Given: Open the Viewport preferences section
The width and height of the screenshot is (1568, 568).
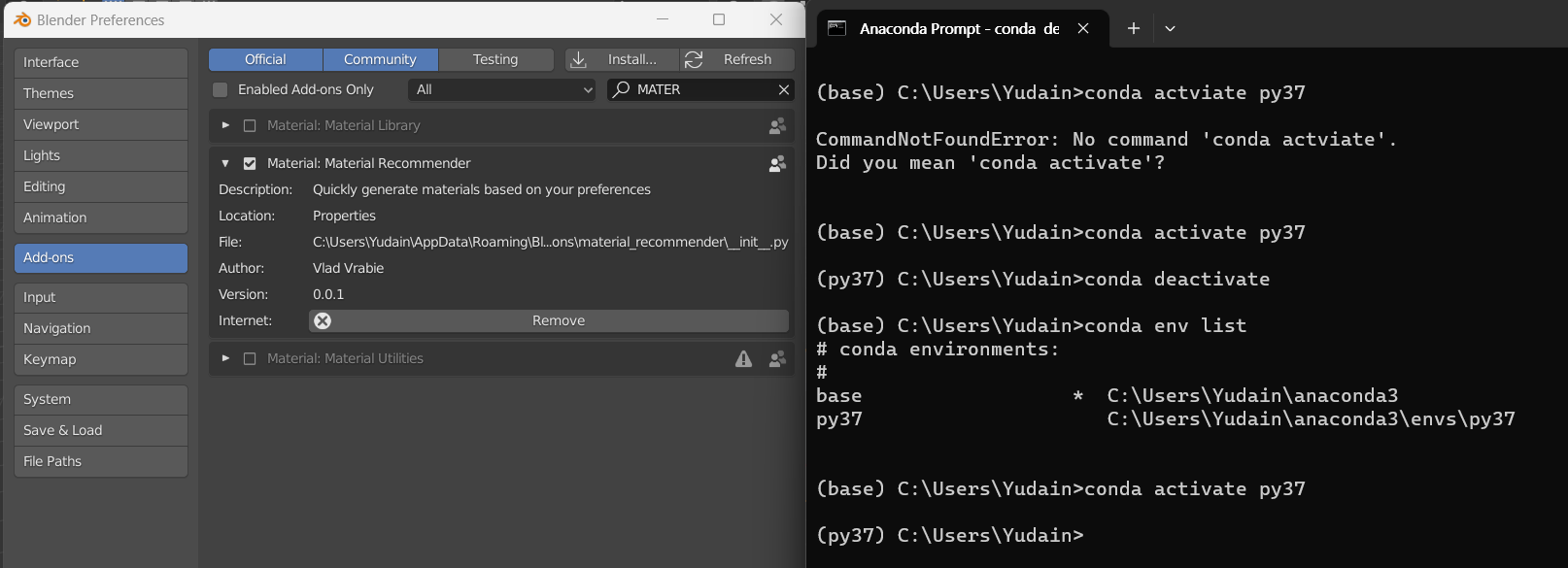Looking at the screenshot, I should tap(101, 124).
